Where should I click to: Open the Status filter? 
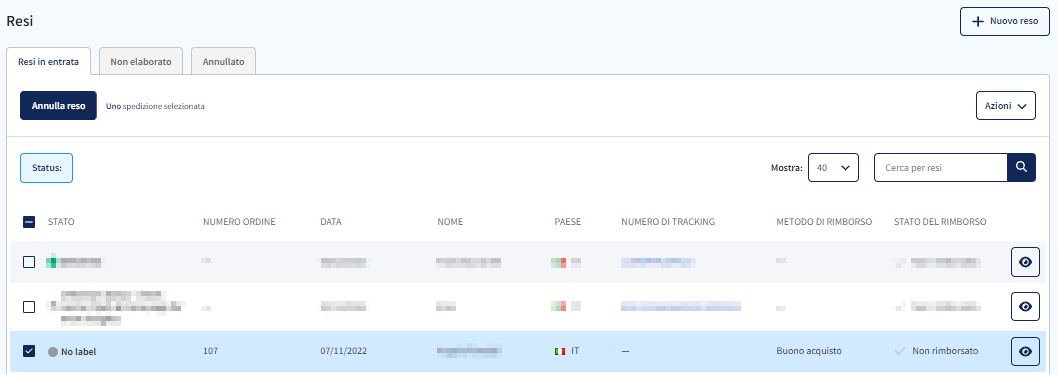coord(47,168)
